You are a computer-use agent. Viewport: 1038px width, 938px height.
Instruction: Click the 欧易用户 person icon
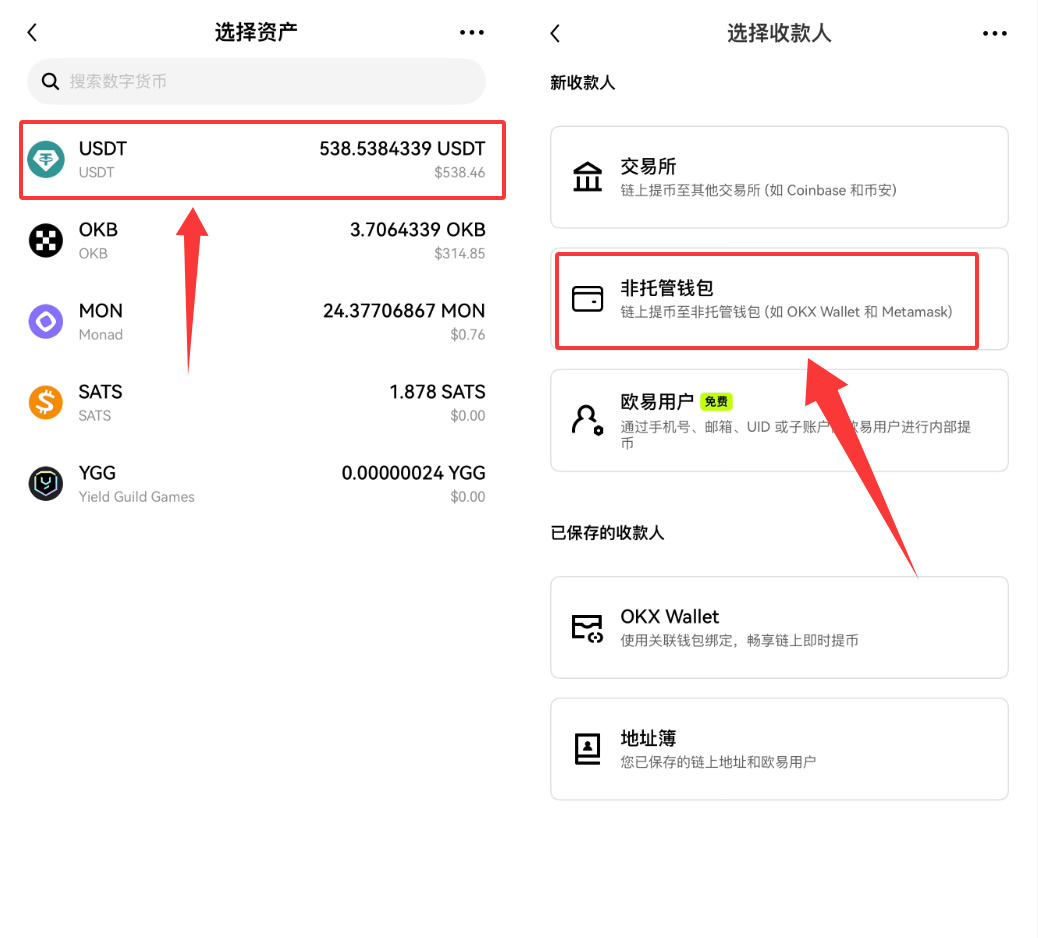tap(587, 420)
